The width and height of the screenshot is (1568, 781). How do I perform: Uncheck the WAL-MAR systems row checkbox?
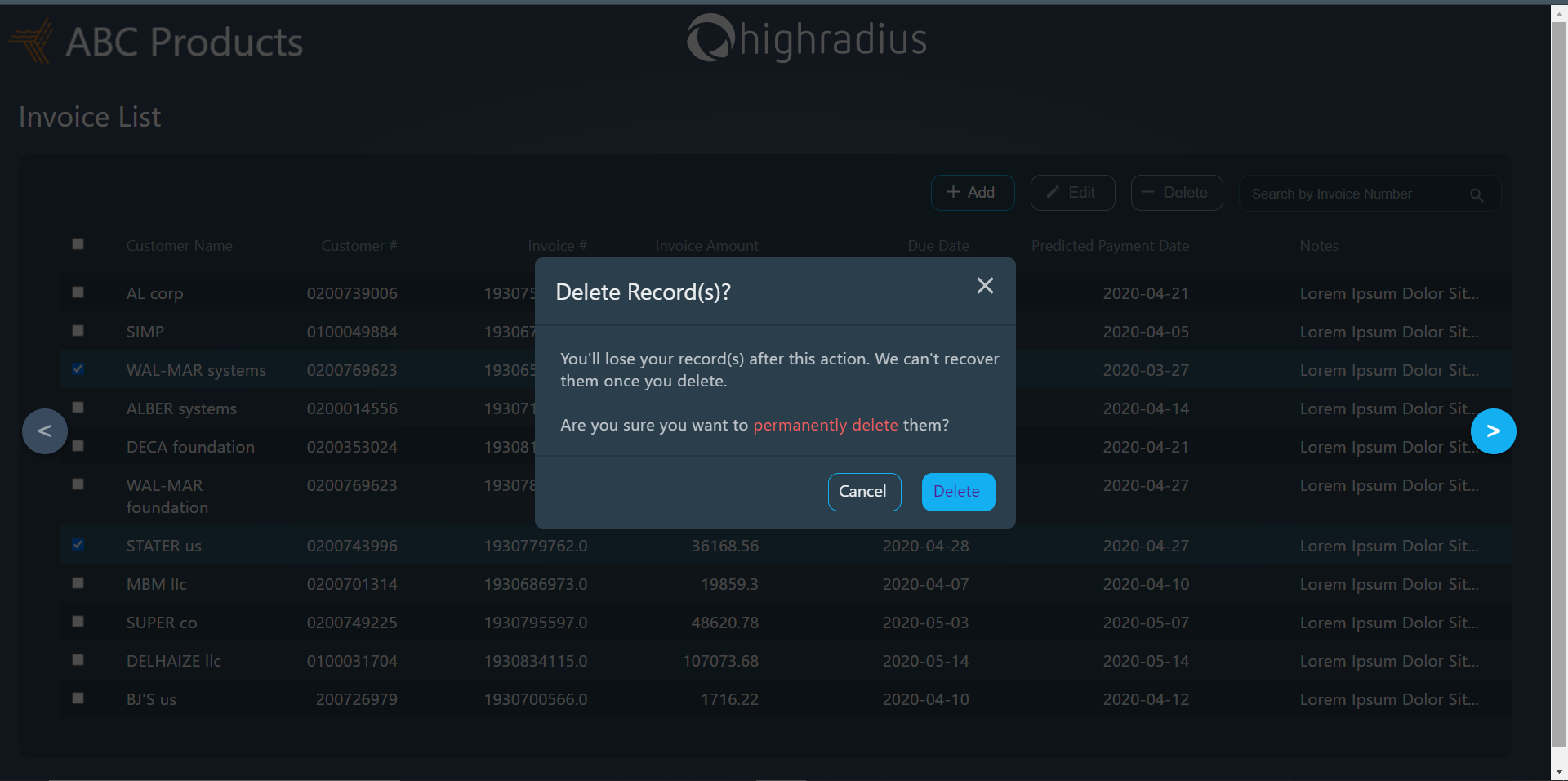(x=78, y=368)
